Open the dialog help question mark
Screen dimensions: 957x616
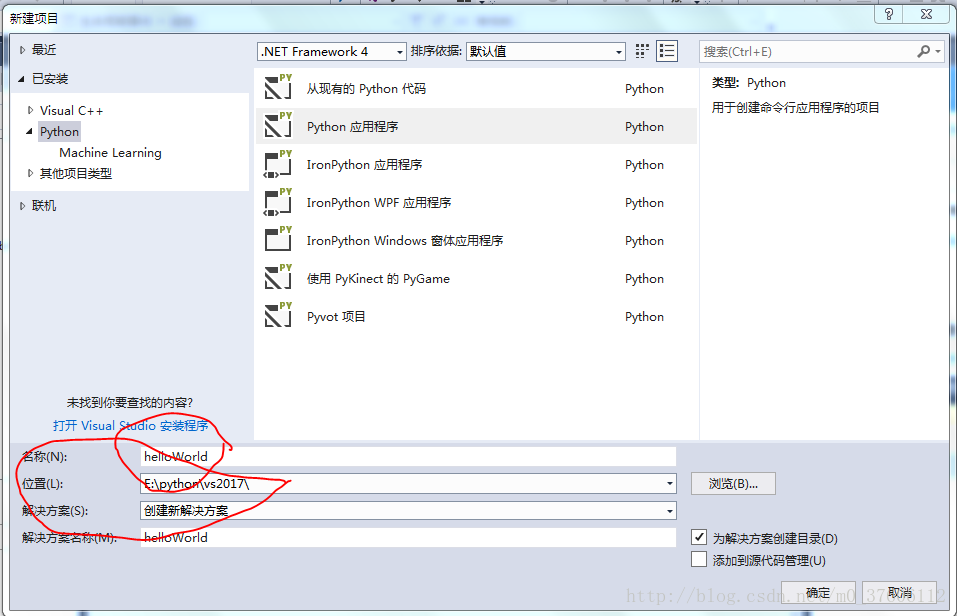click(889, 14)
